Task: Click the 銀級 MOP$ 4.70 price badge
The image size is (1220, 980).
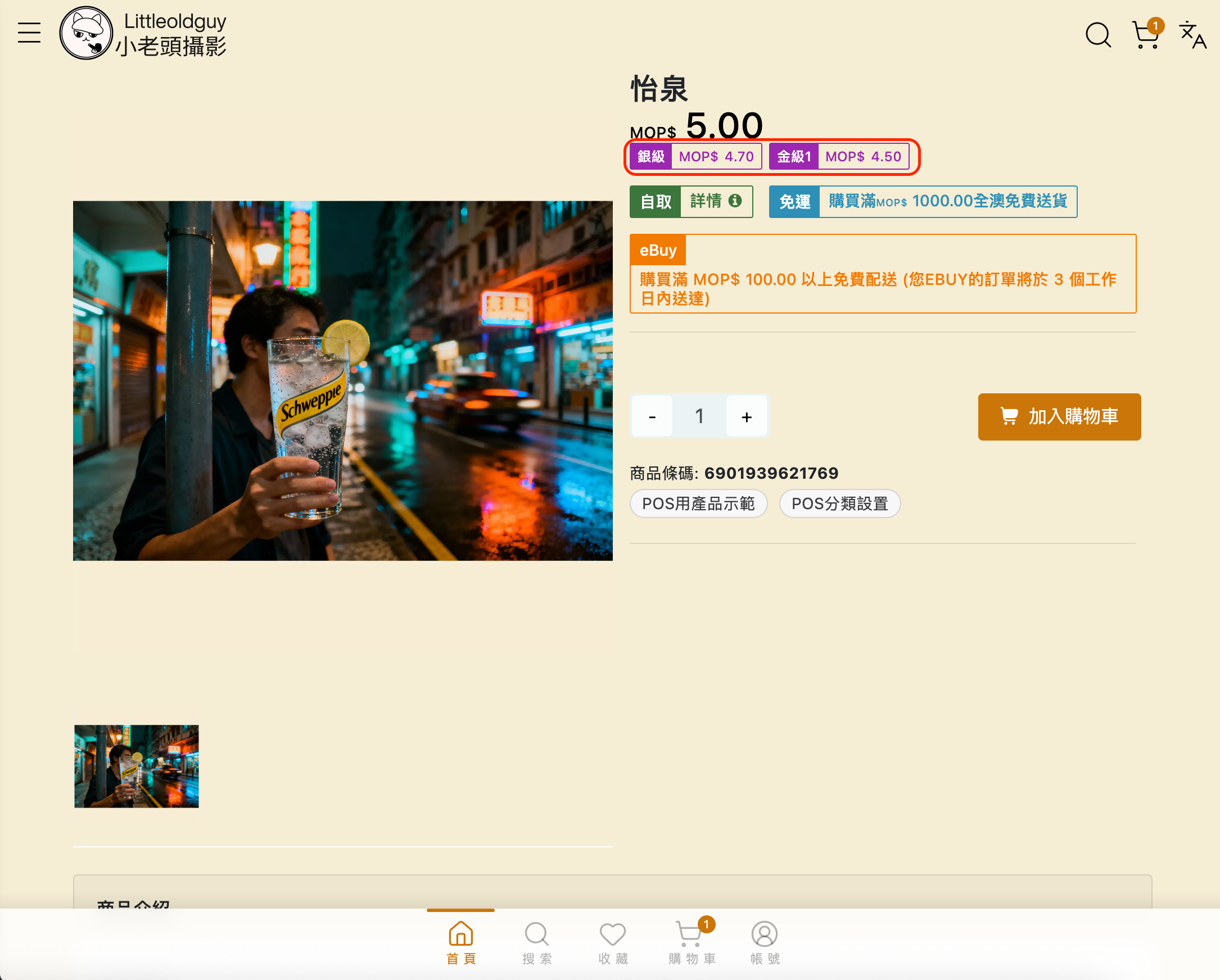Action: pos(695,157)
